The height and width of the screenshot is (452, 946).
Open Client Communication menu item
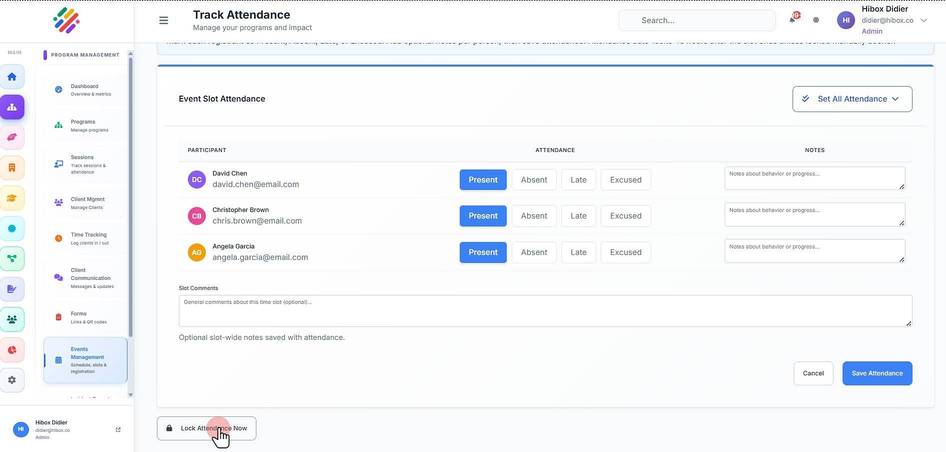(85, 278)
